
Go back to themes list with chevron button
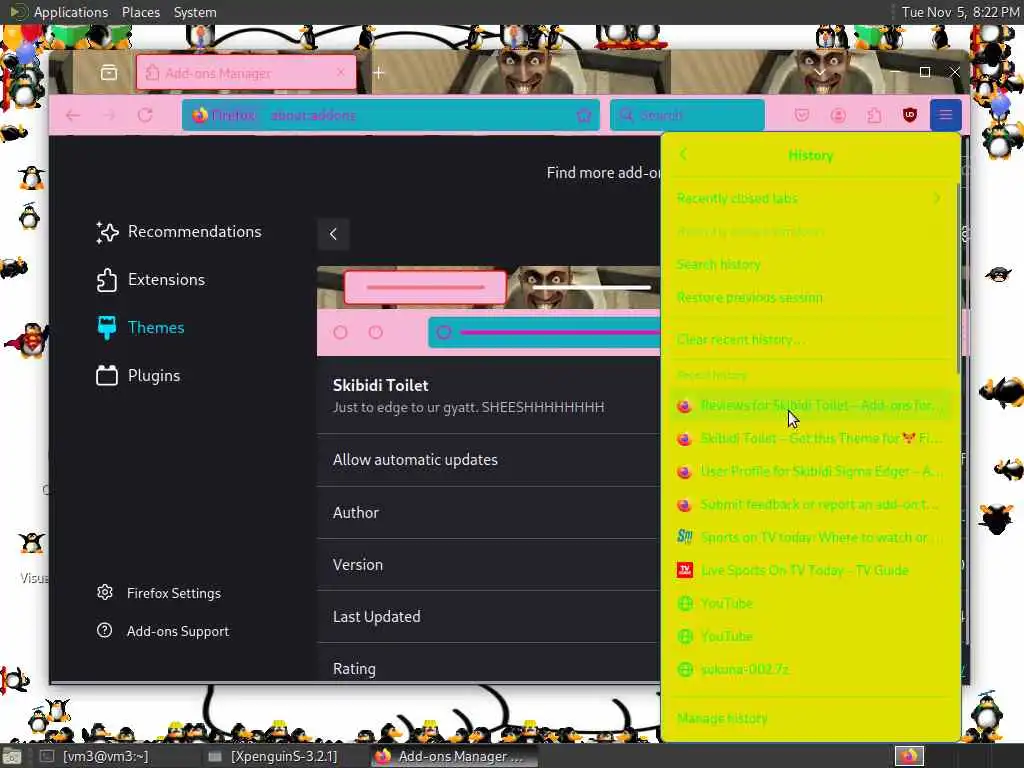coord(333,234)
